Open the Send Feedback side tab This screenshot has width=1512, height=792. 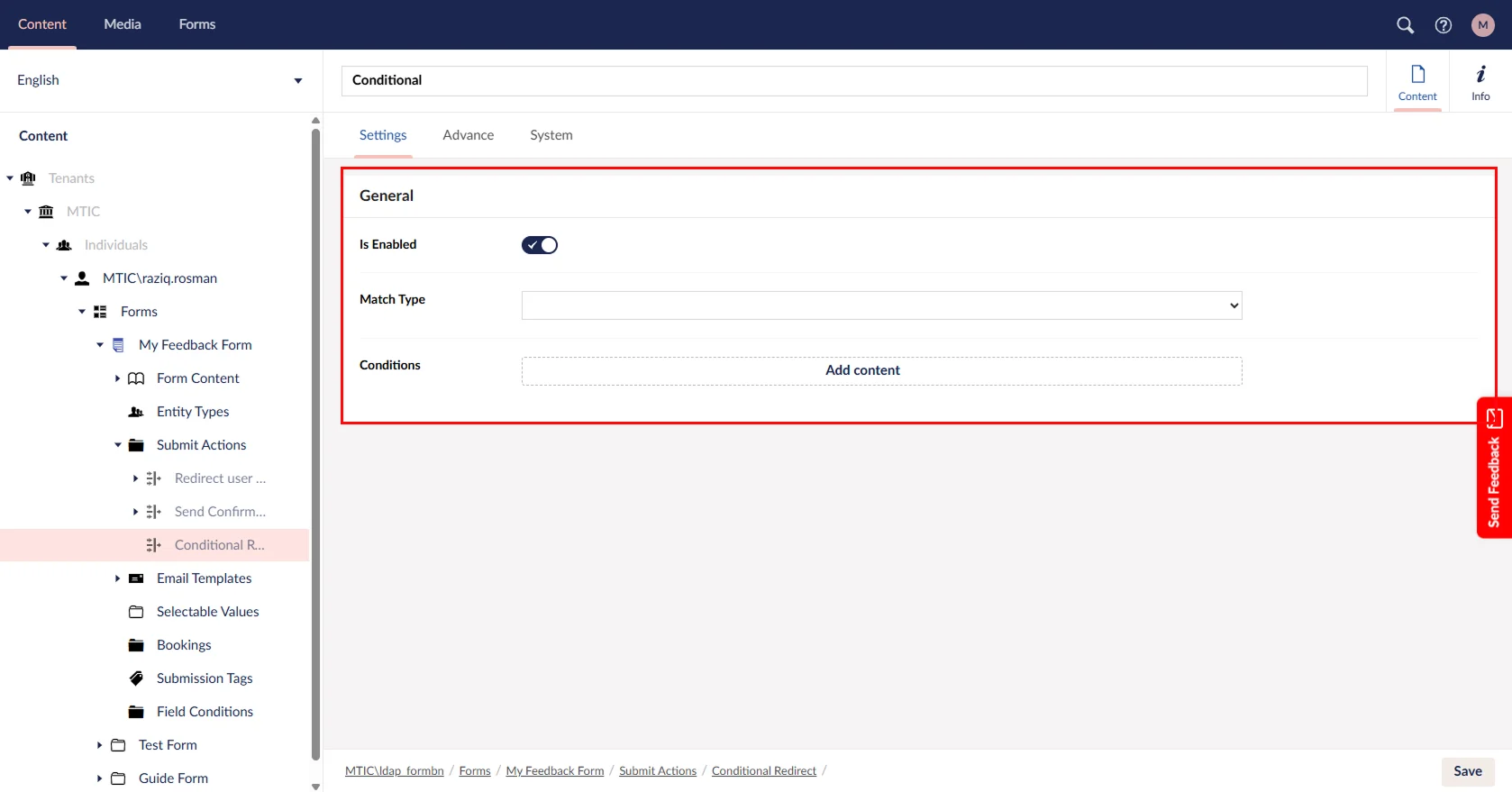pos(1493,468)
